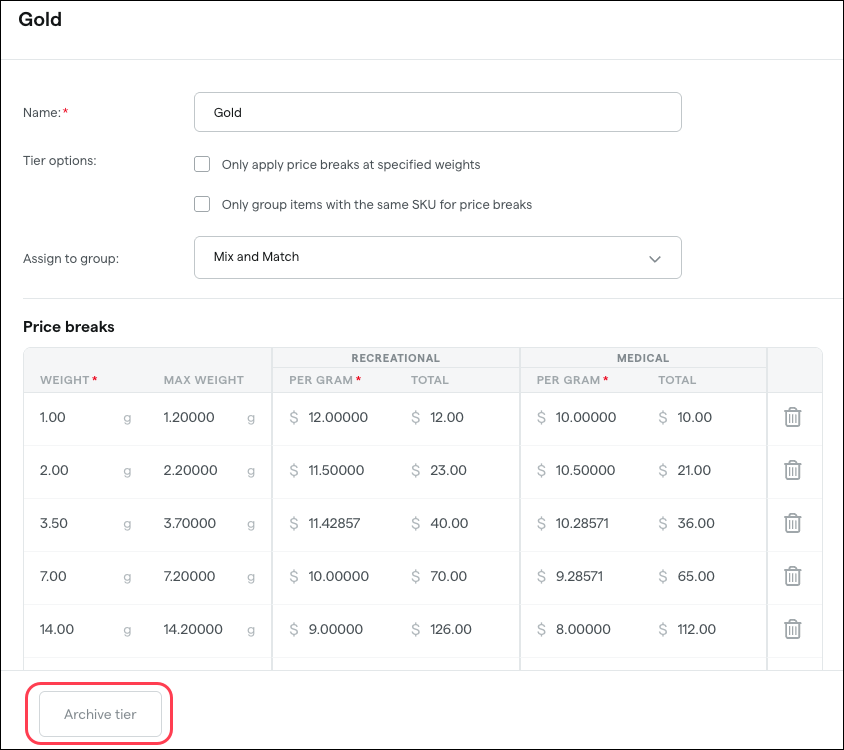Image resolution: width=844 pixels, height=750 pixels.
Task: Edit medical per gram 10.28571
Action: click(582, 523)
